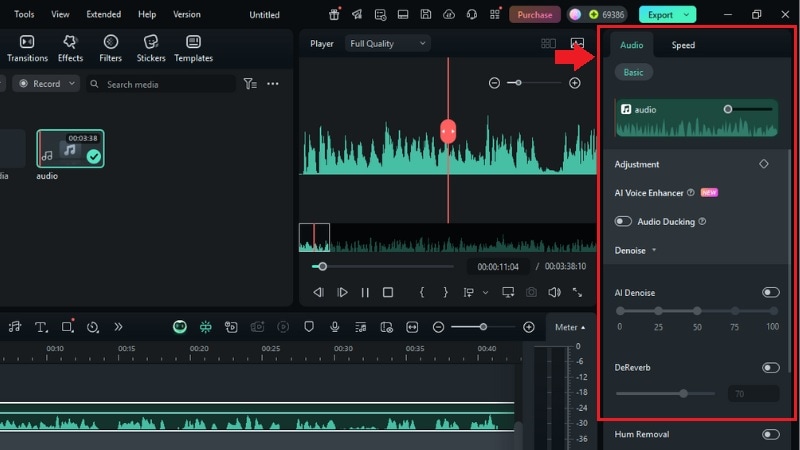Click the filter and sort media icon

(250, 84)
